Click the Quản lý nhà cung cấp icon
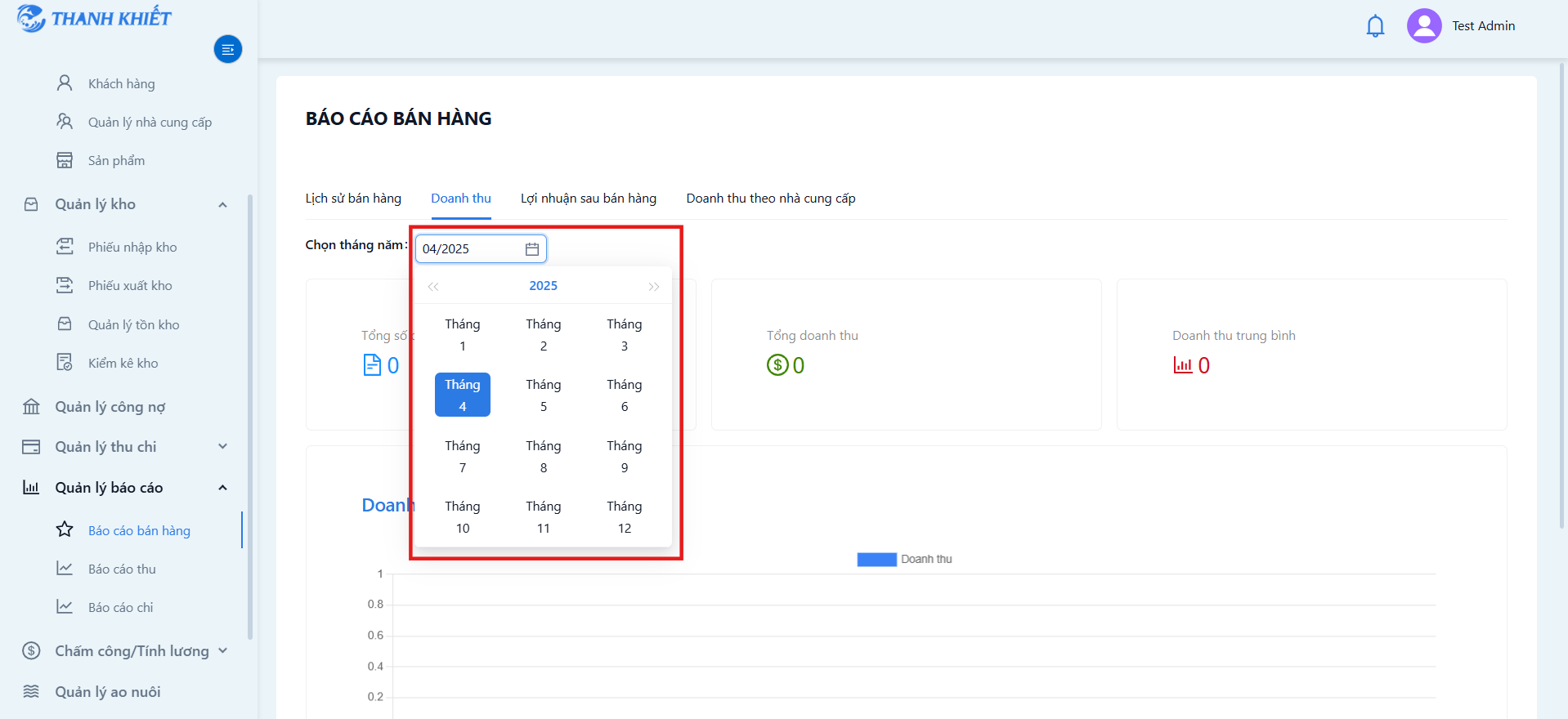Image resolution: width=1568 pixels, height=719 pixels. coord(65,122)
